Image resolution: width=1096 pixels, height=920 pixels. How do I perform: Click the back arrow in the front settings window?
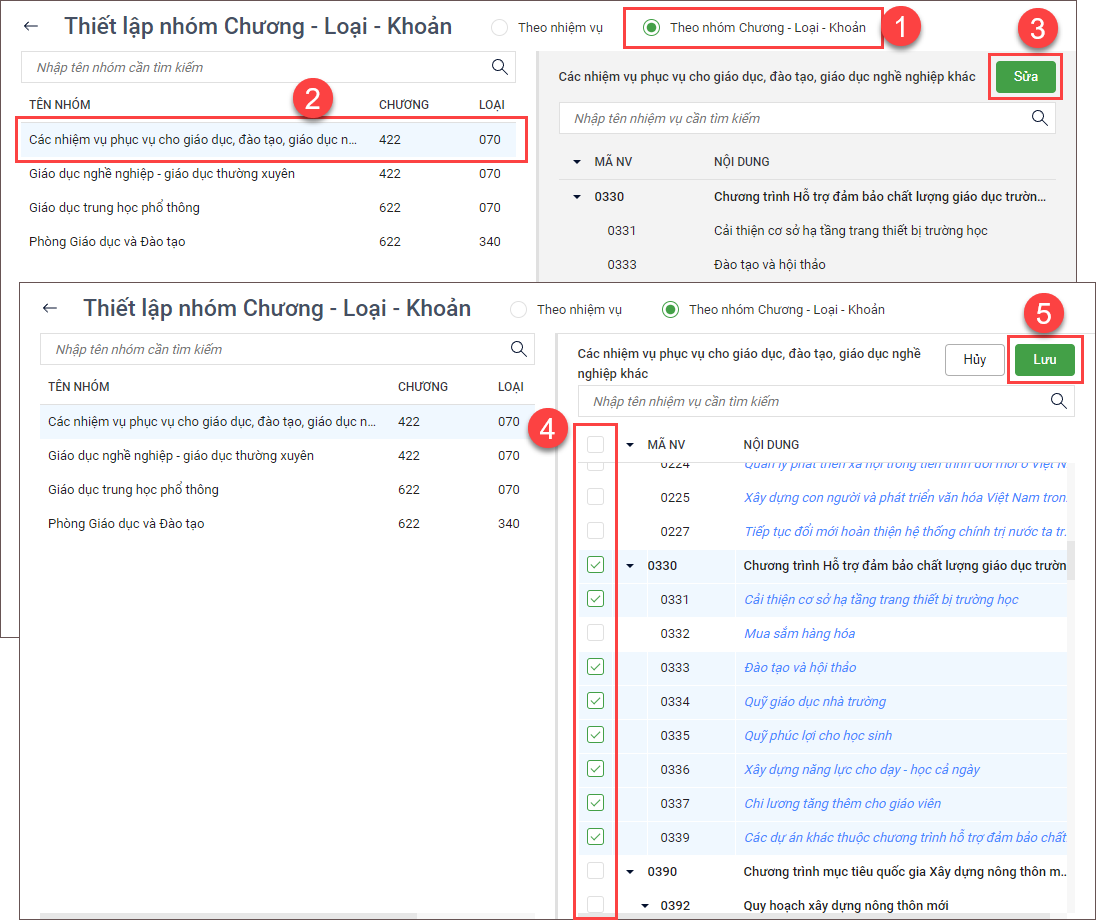coord(50,309)
